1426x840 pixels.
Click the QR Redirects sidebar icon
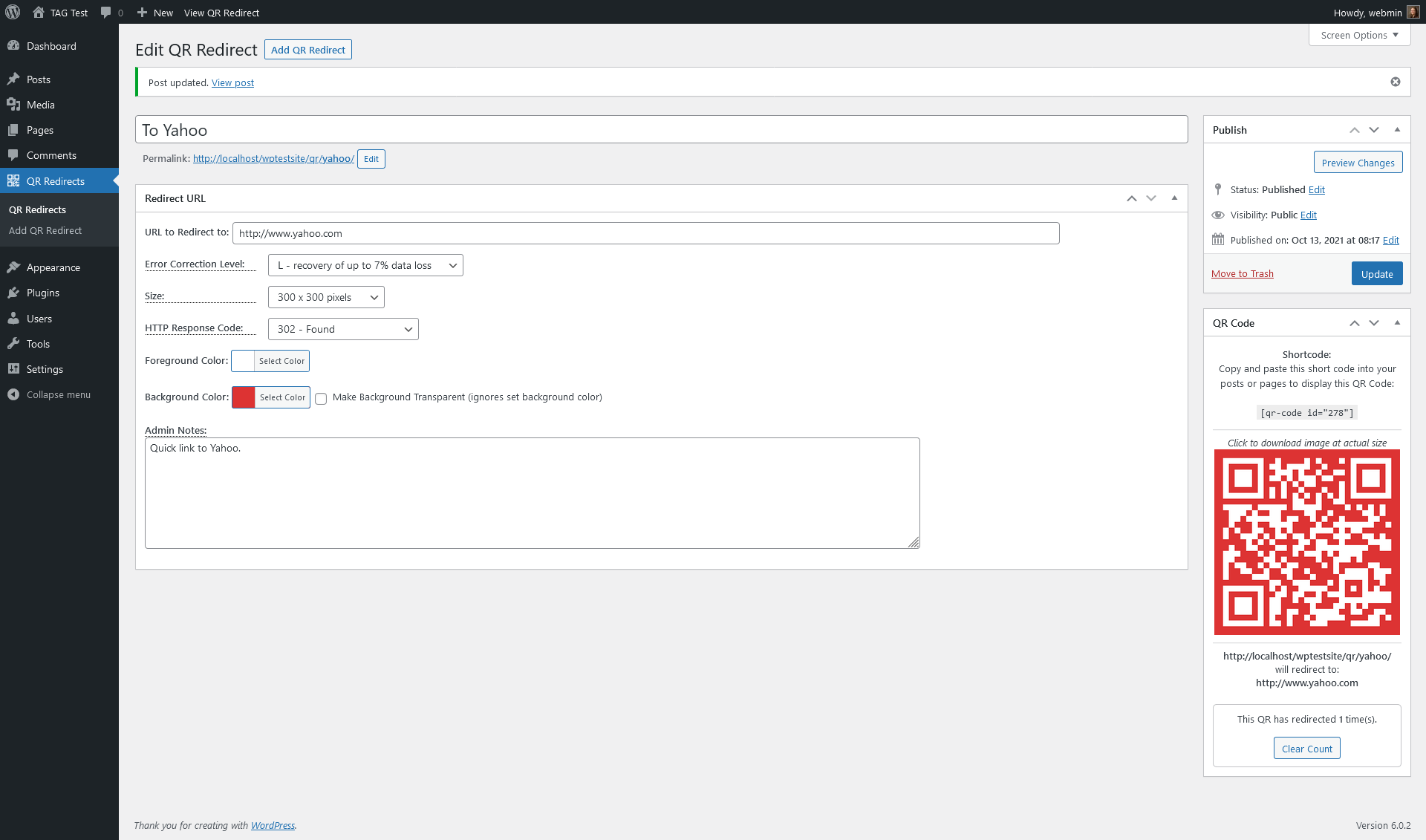click(15, 181)
